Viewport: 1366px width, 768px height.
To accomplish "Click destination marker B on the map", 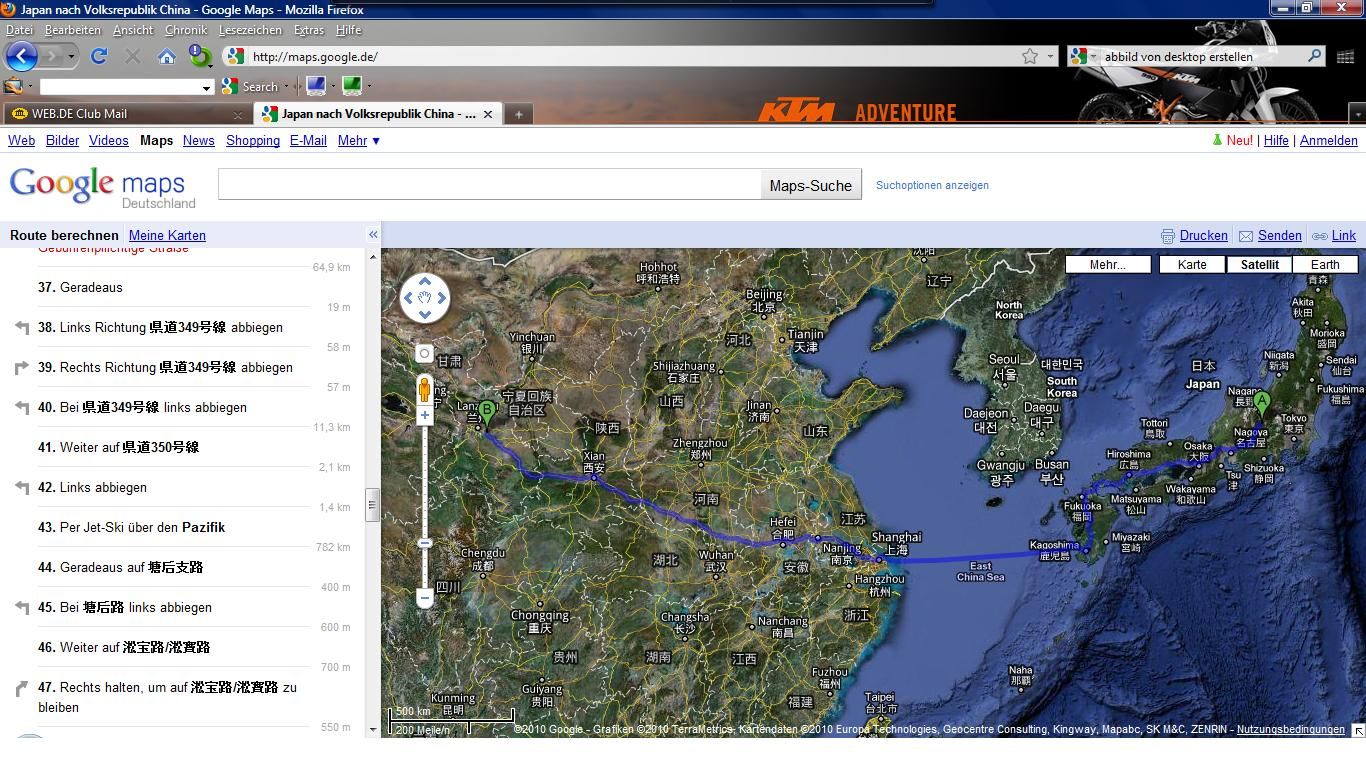I will 487,411.
